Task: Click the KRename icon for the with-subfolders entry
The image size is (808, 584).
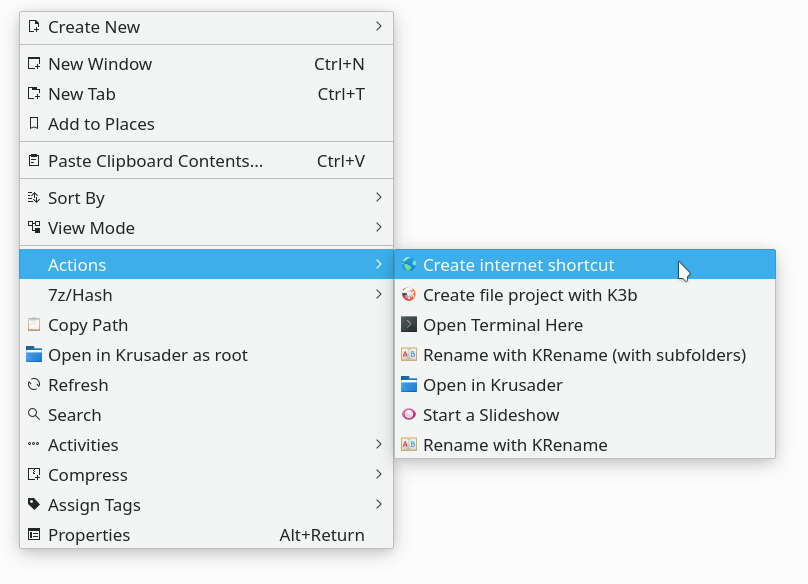Action: coord(409,354)
